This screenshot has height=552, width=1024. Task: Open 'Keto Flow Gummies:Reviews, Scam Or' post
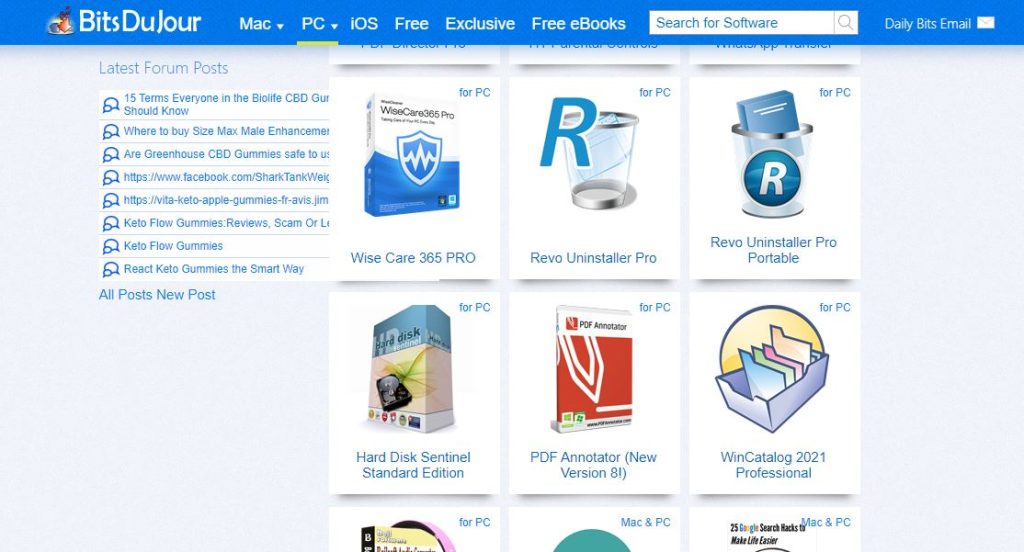pyautogui.click(x=226, y=223)
